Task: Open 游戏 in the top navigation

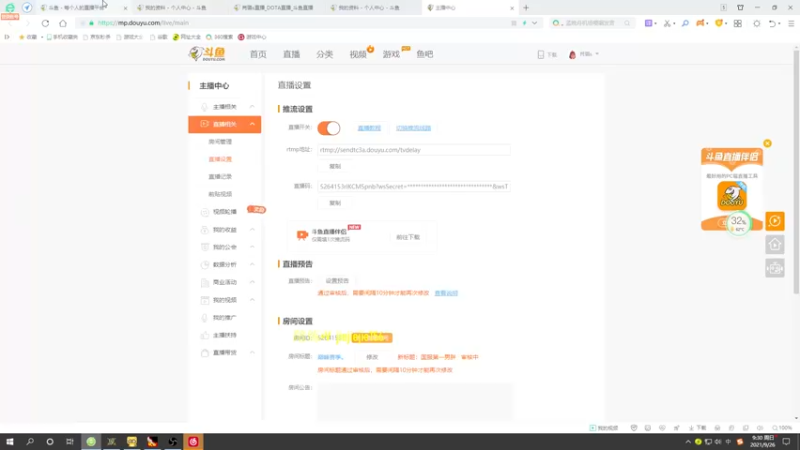Action: click(391, 54)
